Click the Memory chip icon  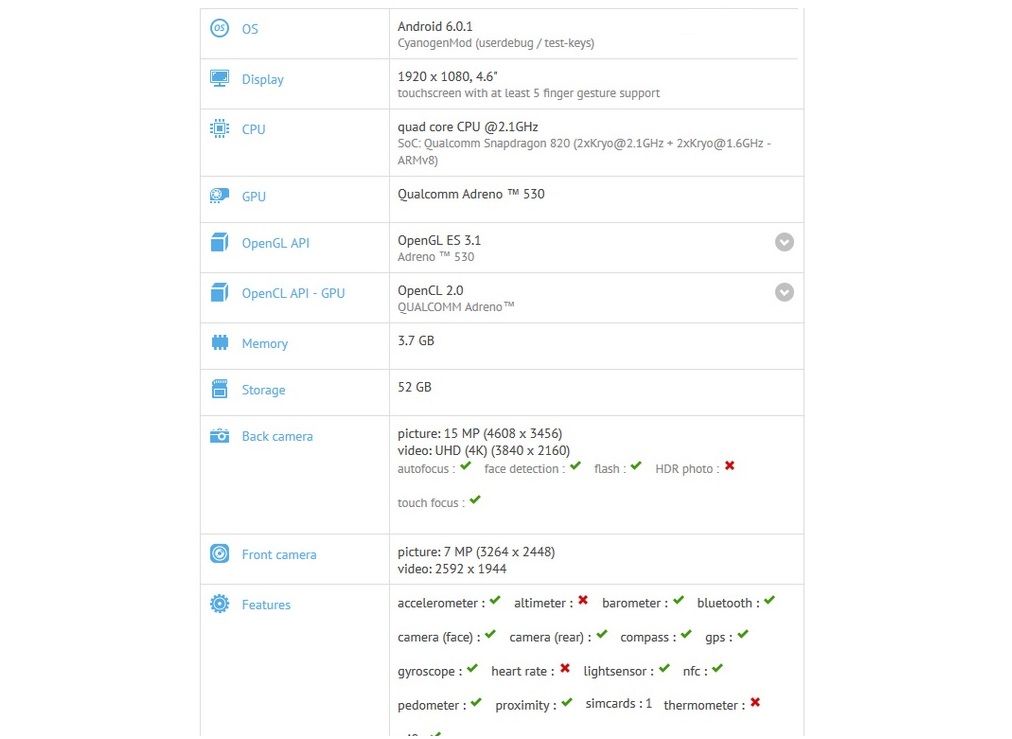tap(219, 342)
